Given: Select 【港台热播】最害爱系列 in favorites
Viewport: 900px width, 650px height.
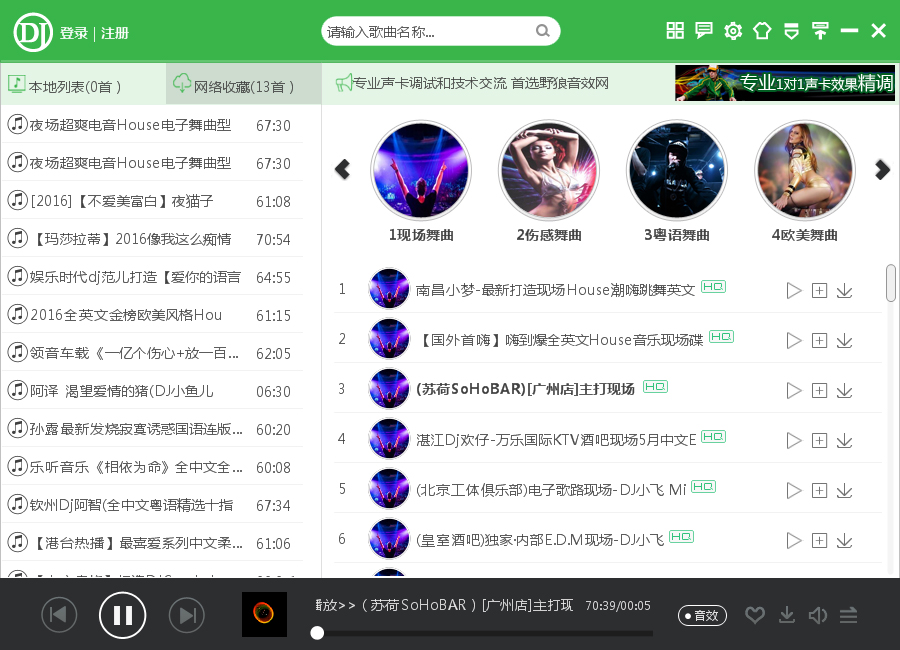Looking at the screenshot, I should coord(152,542).
